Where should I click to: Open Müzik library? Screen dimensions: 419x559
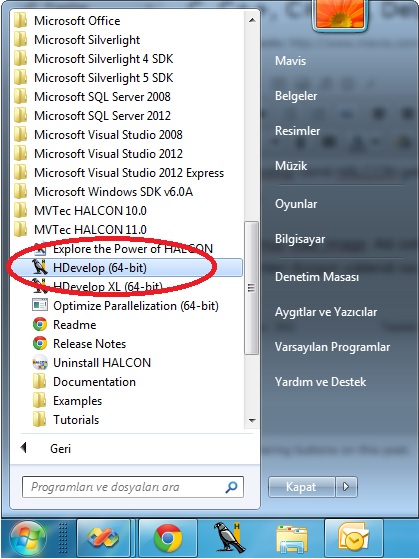[x=291, y=166]
